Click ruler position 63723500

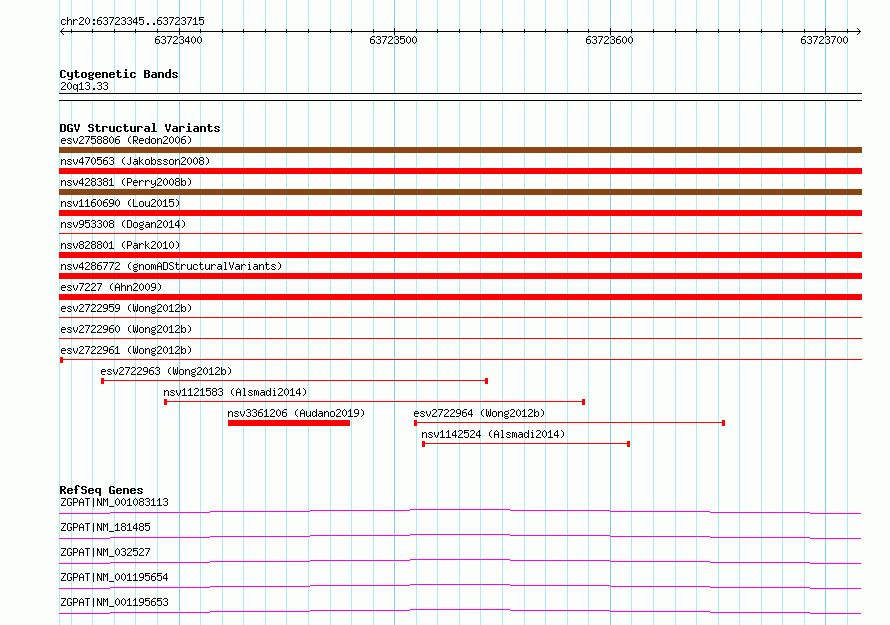click(x=393, y=40)
